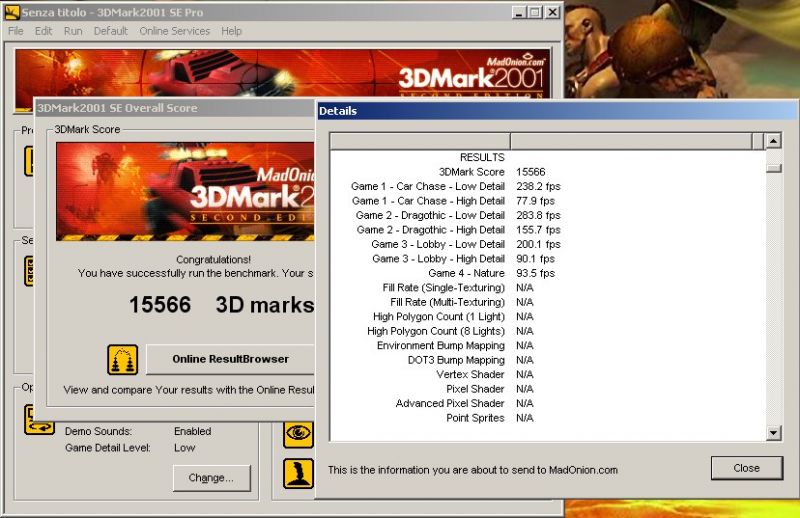Click the abacus icon beside Online ResultBrowser
800x518 pixels.
(122, 360)
